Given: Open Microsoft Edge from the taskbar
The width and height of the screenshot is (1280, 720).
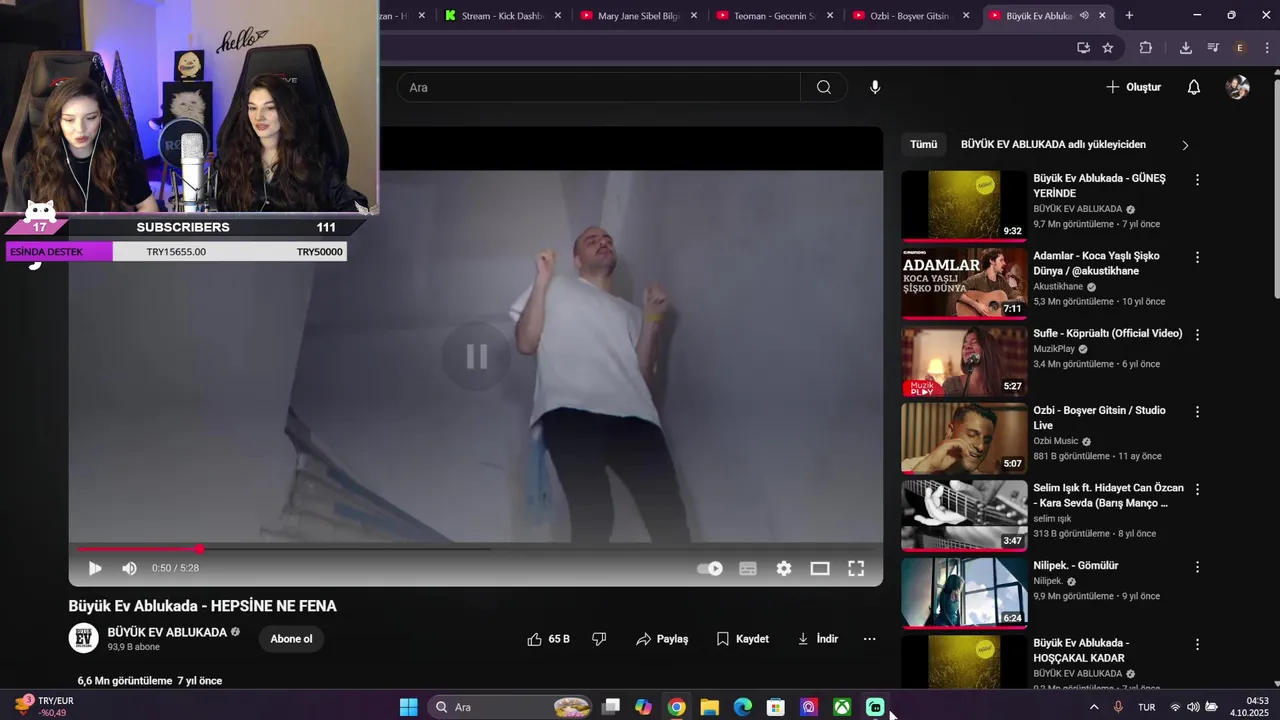Looking at the screenshot, I should [742, 707].
